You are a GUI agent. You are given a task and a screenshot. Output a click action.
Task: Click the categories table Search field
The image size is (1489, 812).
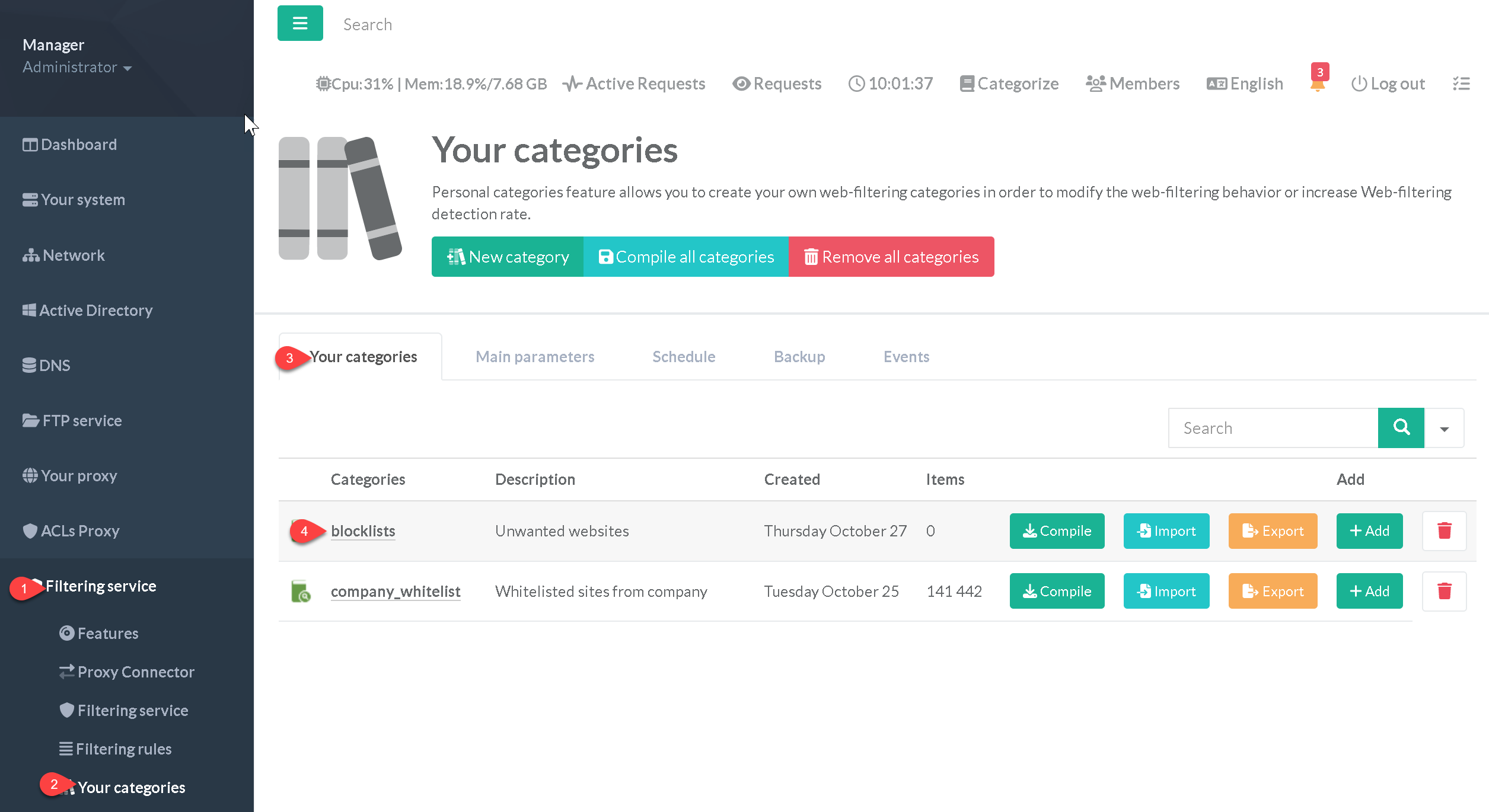click(x=1273, y=427)
